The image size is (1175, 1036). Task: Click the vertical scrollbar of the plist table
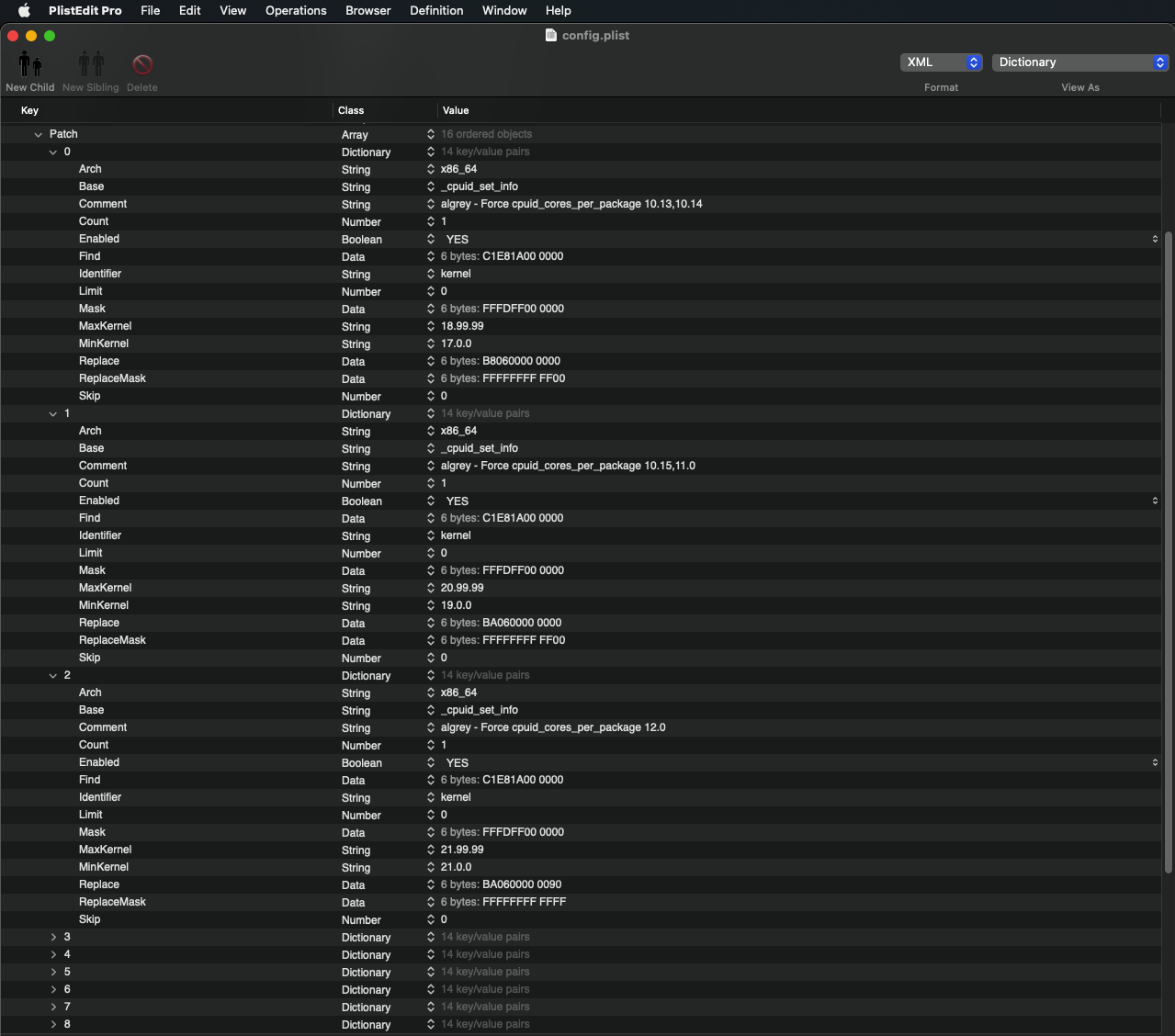(1168, 551)
